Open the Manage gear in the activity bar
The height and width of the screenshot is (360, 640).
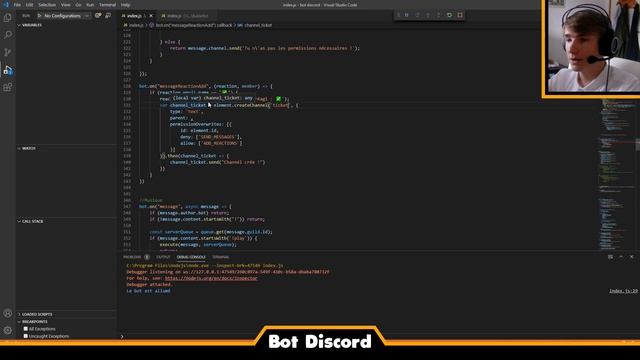7,330
